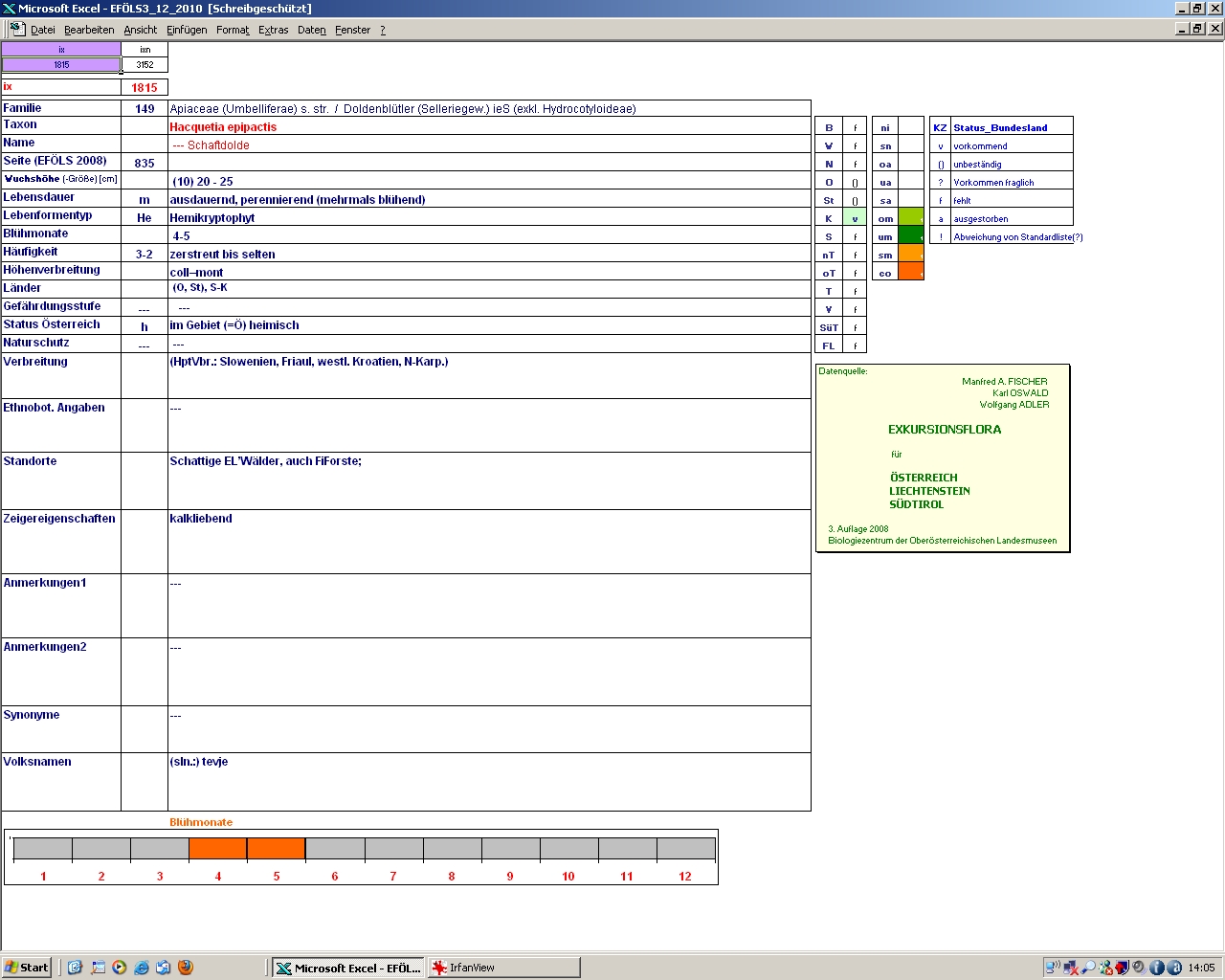The width and height of the screenshot is (1225, 980).
Task: Select the '--- Schaftdolde' name cell
Action: pyautogui.click(x=489, y=145)
